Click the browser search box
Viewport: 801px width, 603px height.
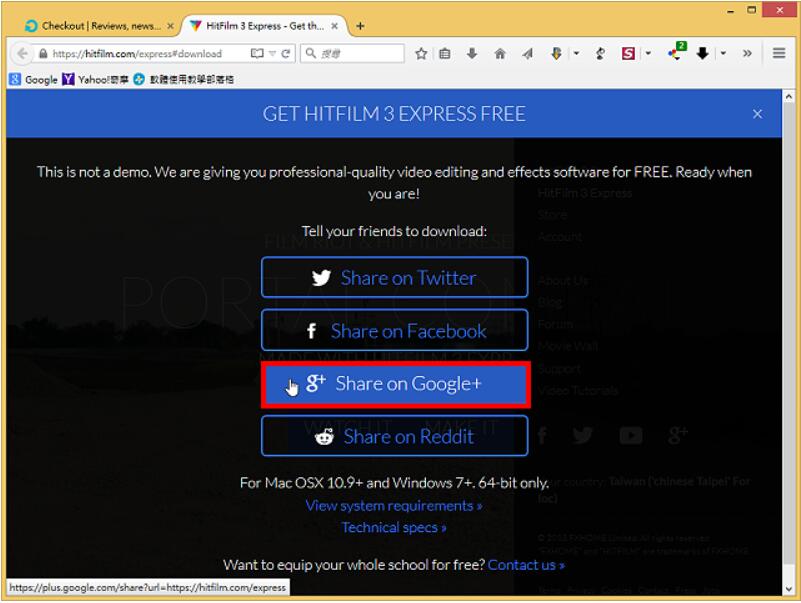(x=352, y=53)
